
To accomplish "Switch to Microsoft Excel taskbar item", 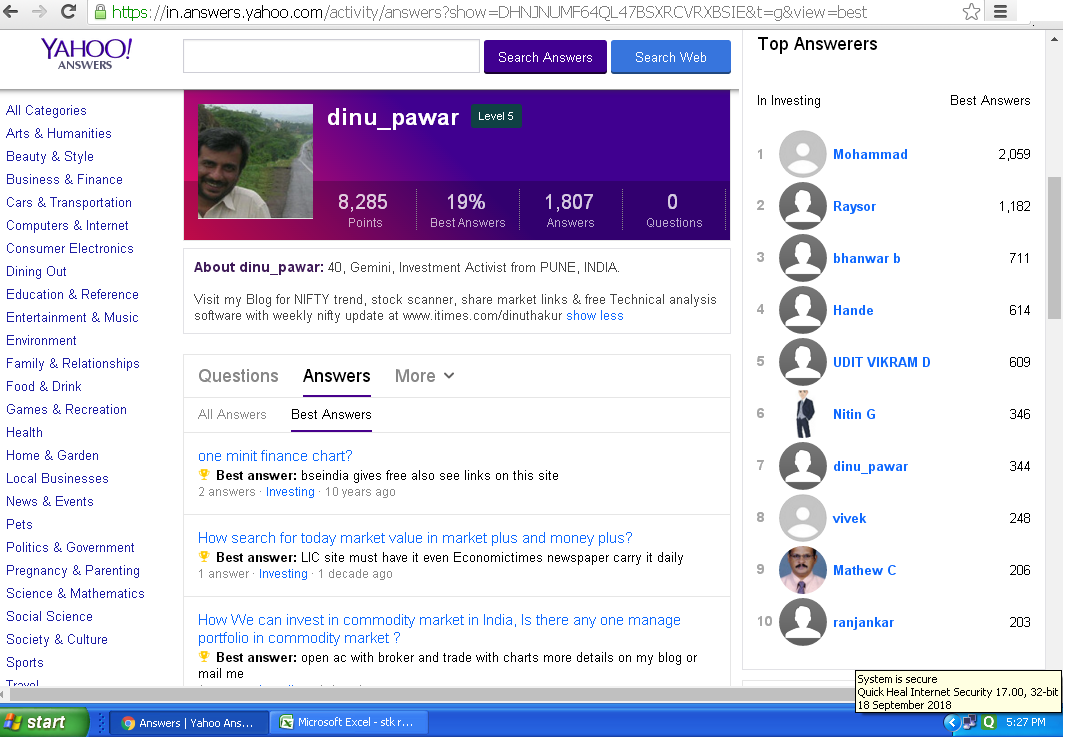I will click(x=349, y=722).
